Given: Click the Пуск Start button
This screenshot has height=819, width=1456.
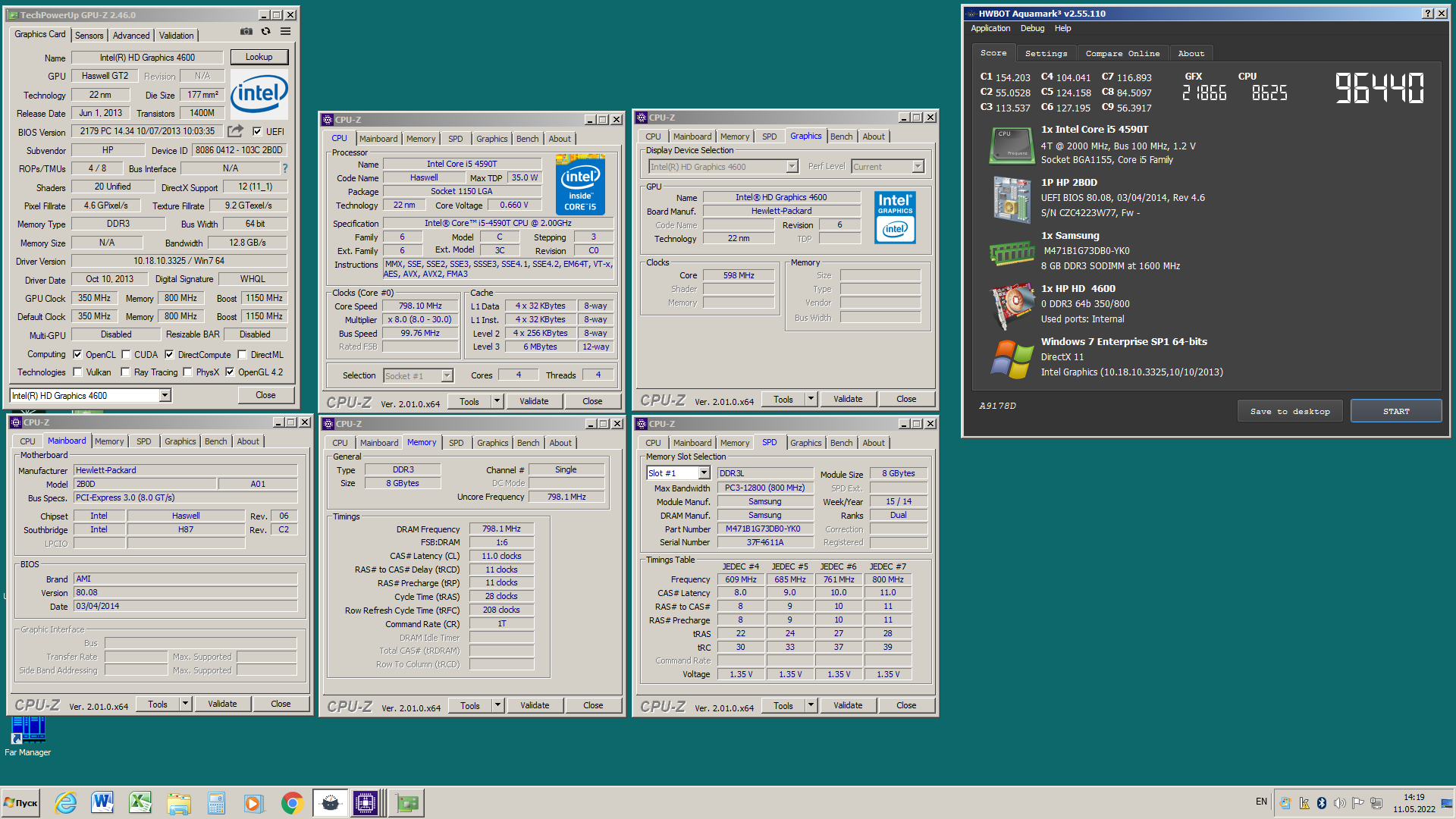Looking at the screenshot, I should click(x=21, y=803).
